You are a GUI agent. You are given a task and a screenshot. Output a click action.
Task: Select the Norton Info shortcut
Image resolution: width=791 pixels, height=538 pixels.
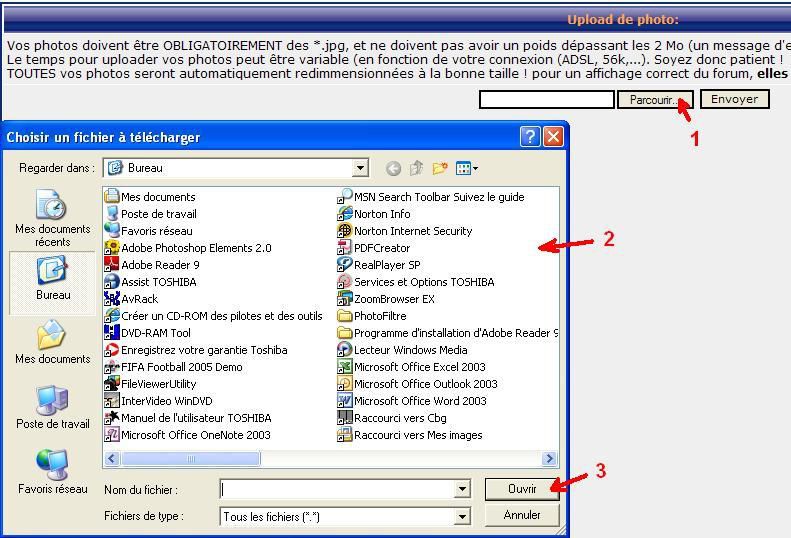(x=374, y=214)
